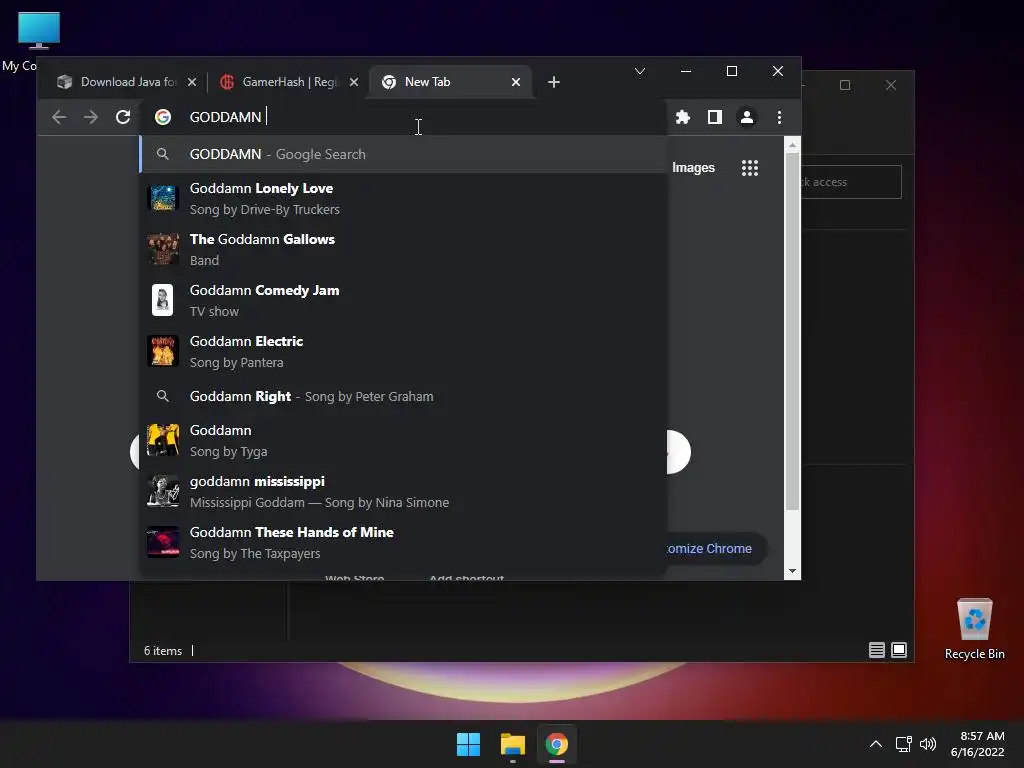Switch File Explorer to details view icon

pyautogui.click(x=876, y=650)
